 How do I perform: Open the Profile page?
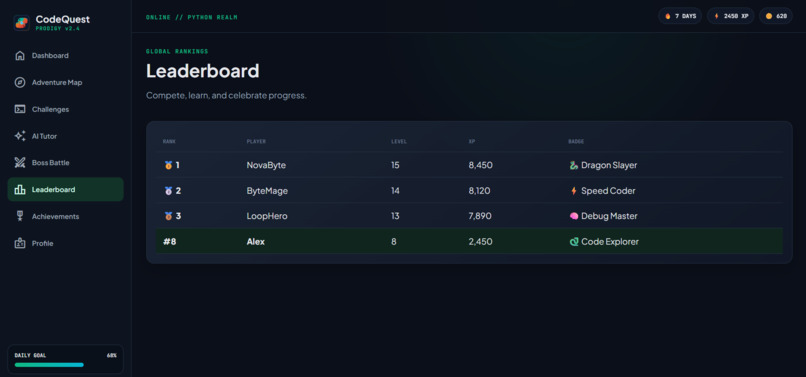65,243
